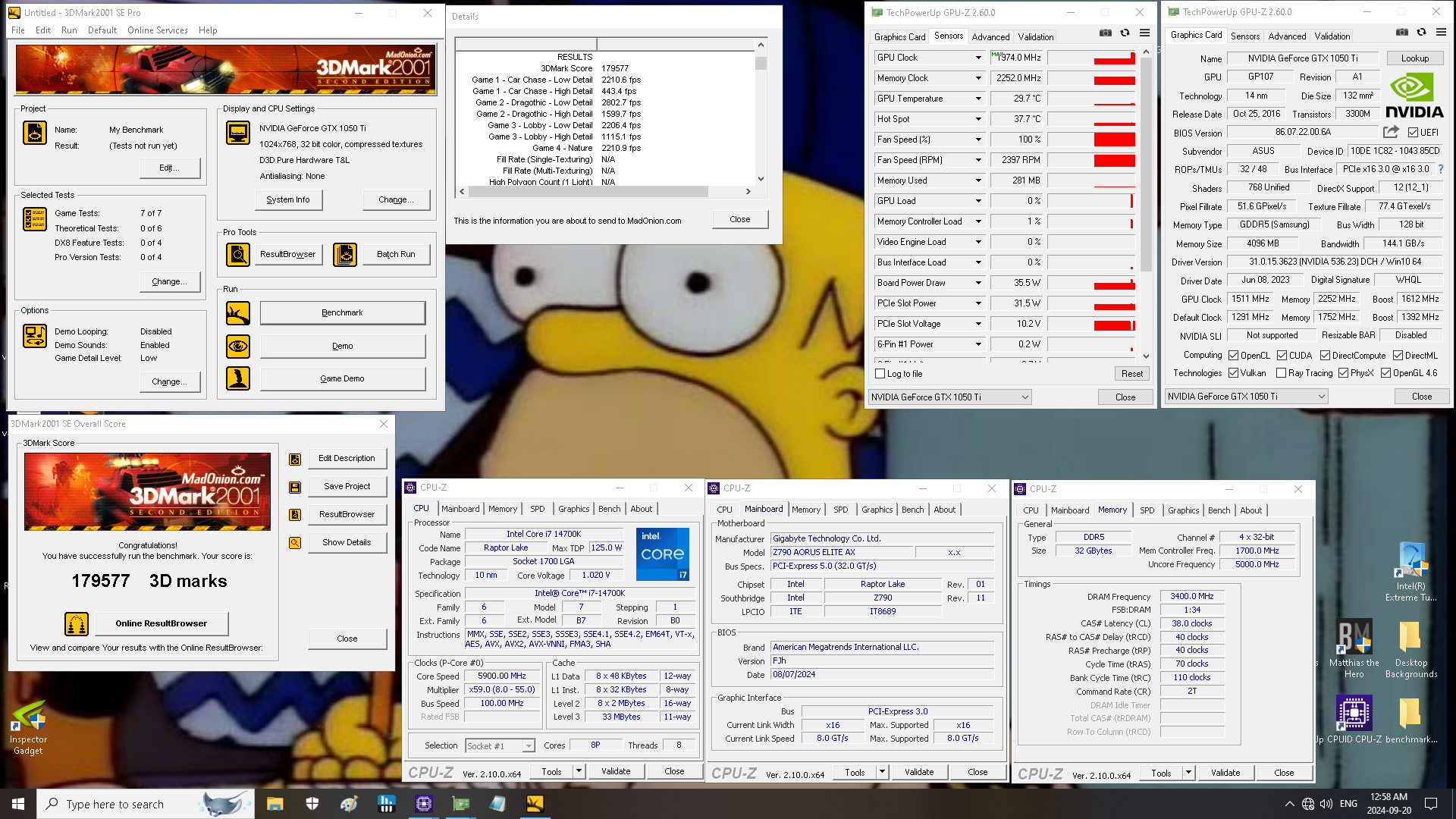This screenshot has height=819, width=1456.
Task: Open CPUID CPU-Z desktop shortcut
Action: coord(1354,720)
